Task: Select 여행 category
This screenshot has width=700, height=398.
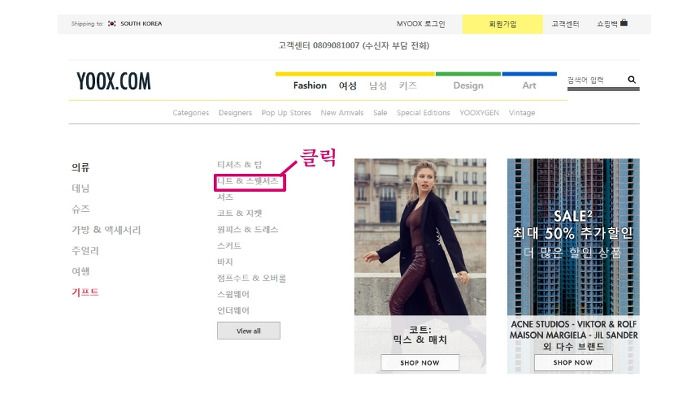Action: 80,271
